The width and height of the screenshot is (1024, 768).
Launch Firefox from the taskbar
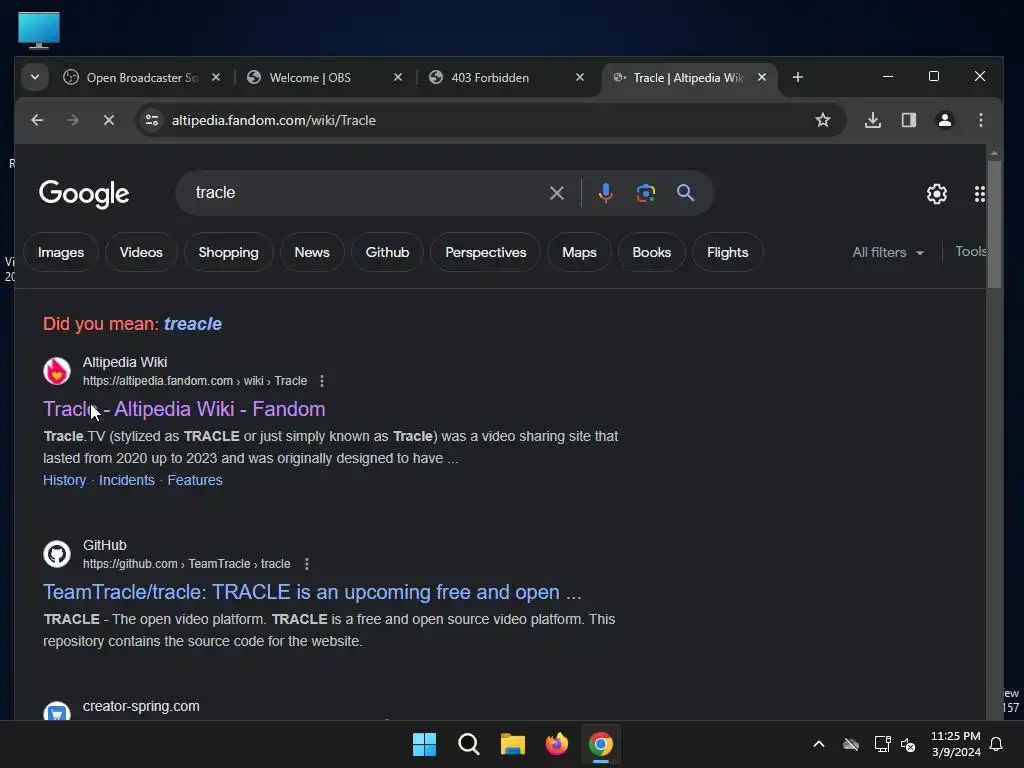tap(556, 744)
